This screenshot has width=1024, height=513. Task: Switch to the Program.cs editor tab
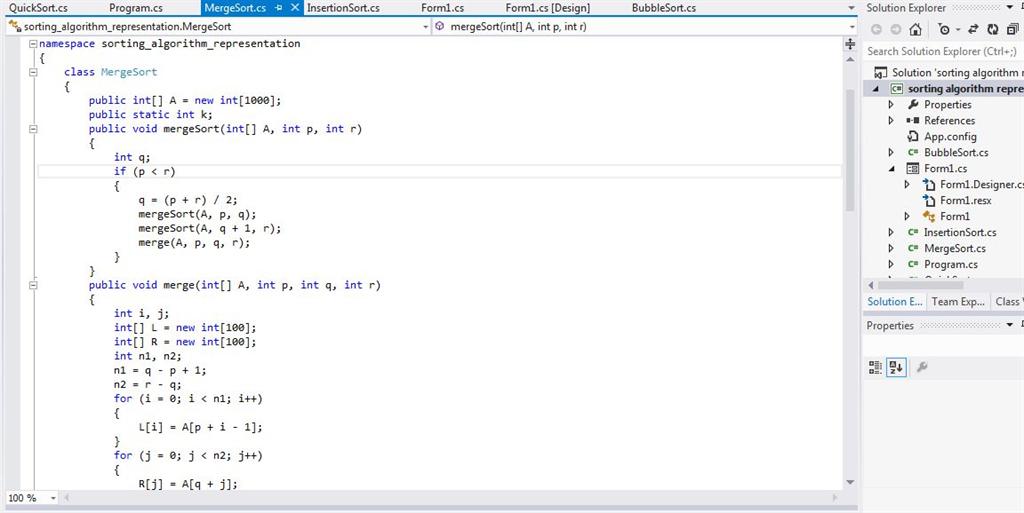click(x=136, y=8)
